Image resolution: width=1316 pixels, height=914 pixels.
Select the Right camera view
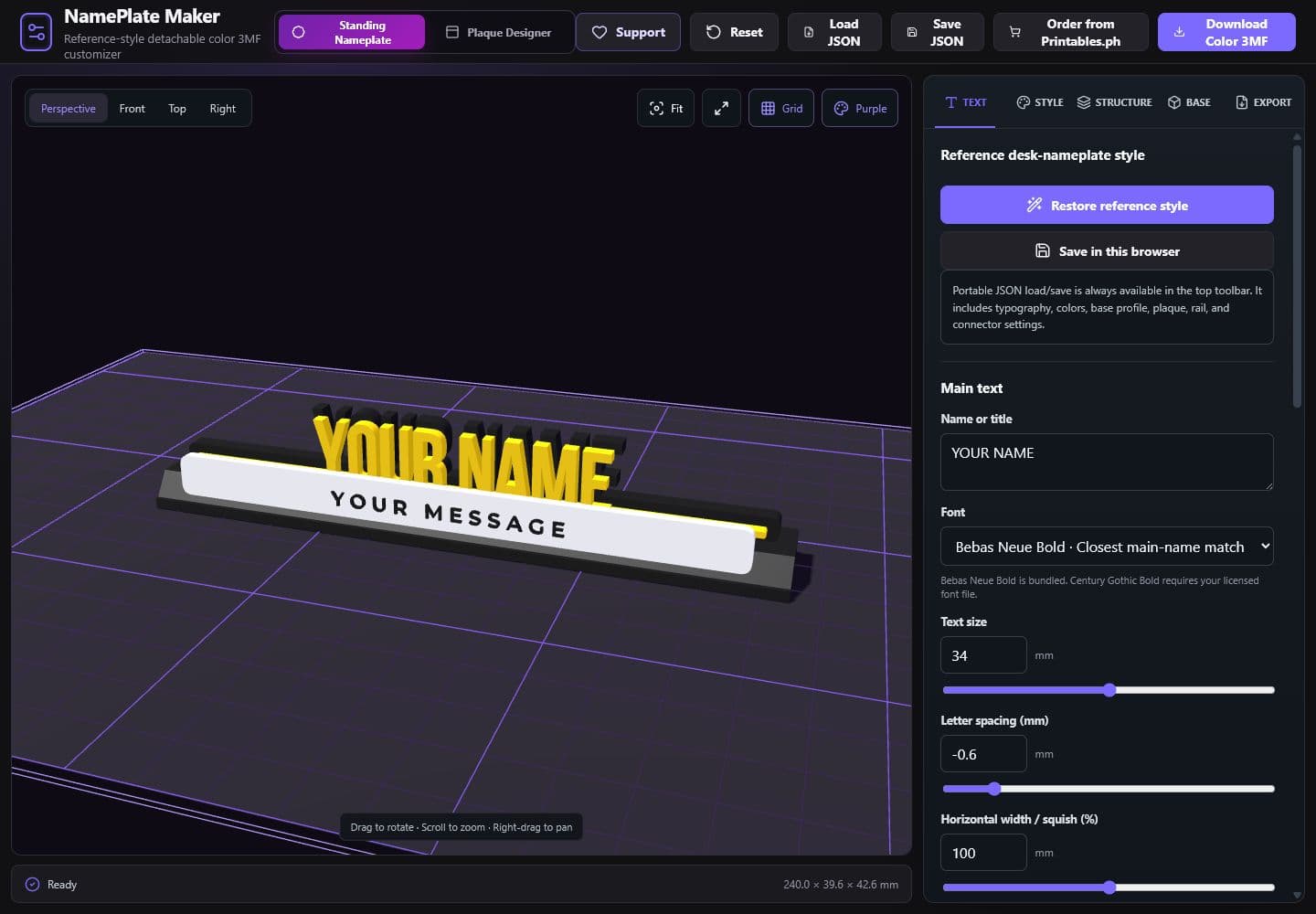point(222,108)
